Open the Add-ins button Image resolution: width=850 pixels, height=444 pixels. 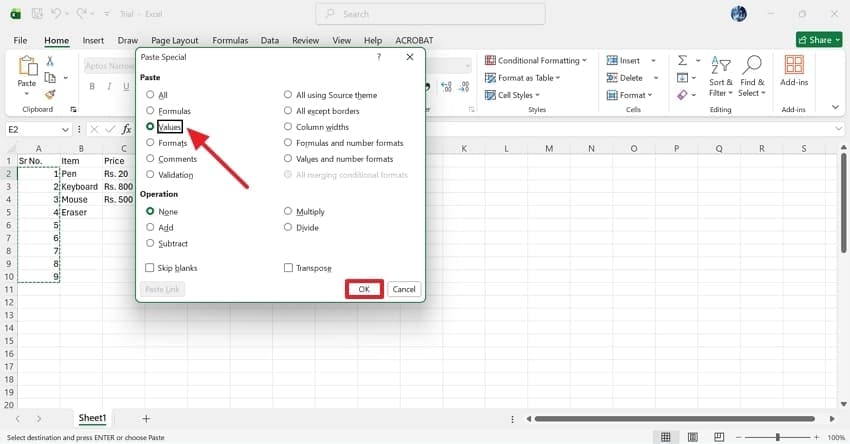(x=794, y=71)
